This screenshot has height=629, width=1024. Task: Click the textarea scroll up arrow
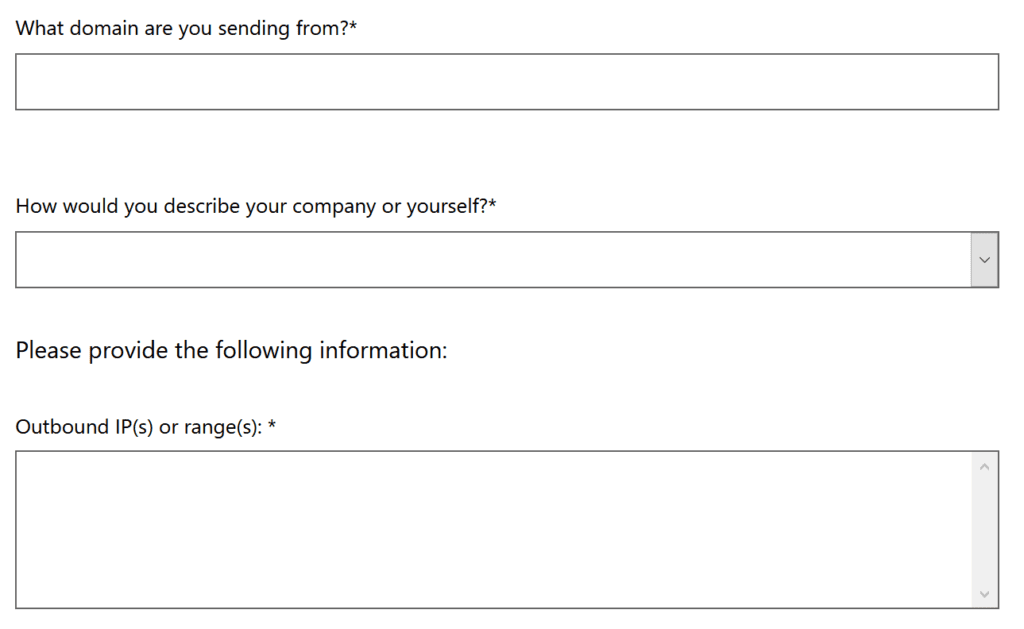[x=984, y=466]
